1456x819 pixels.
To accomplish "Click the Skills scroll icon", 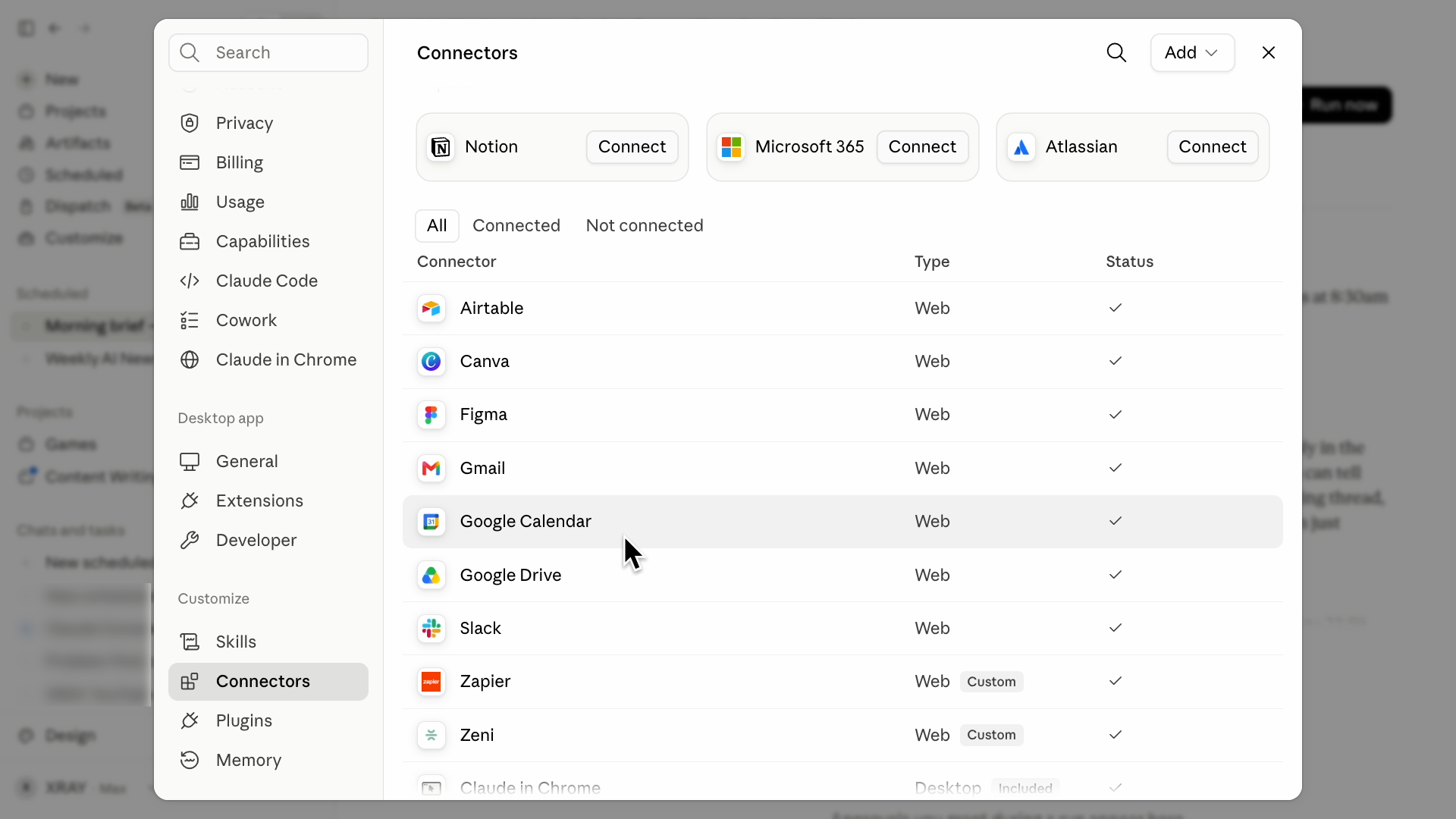I will tap(190, 642).
